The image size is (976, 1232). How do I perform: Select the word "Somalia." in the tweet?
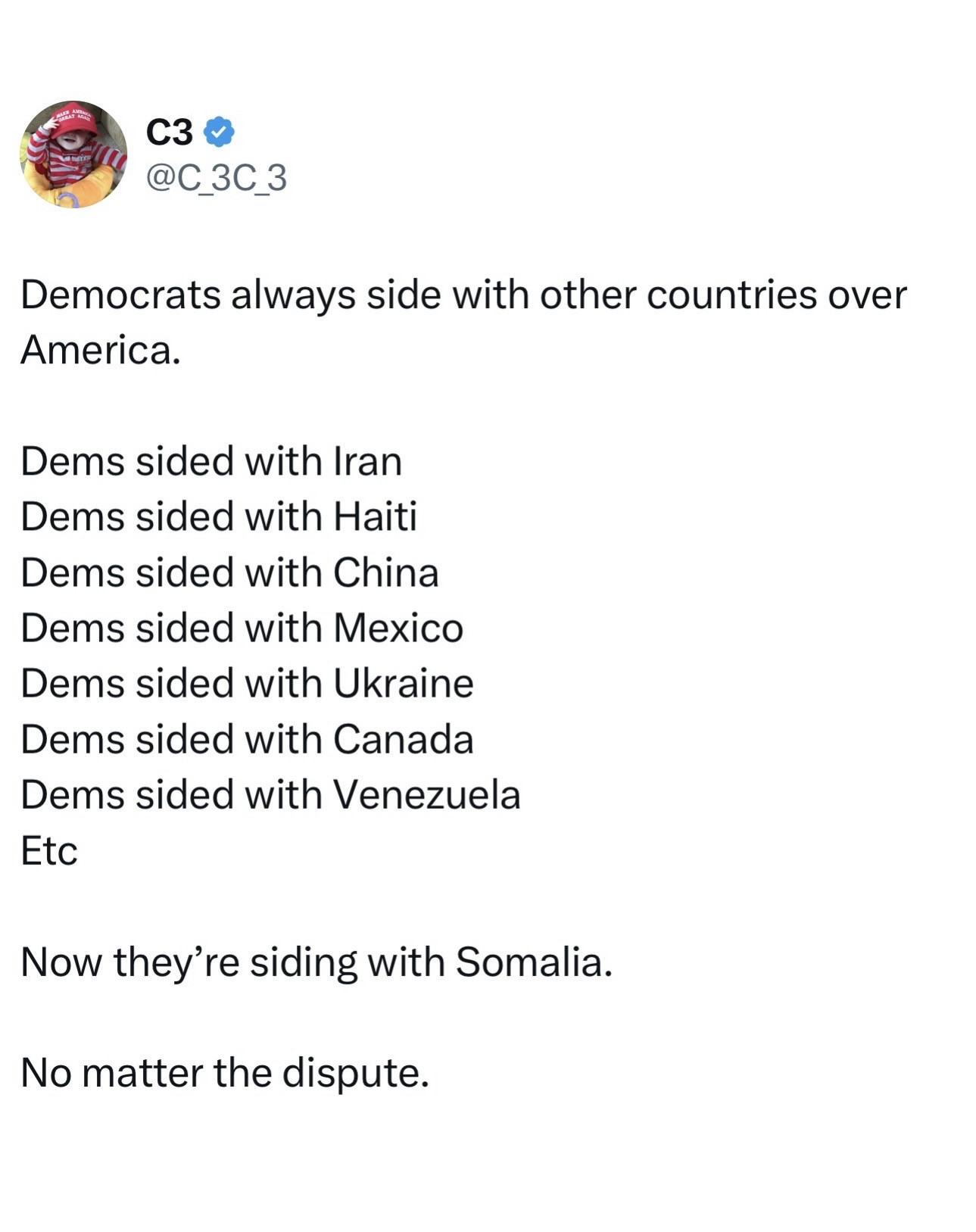[x=533, y=962]
